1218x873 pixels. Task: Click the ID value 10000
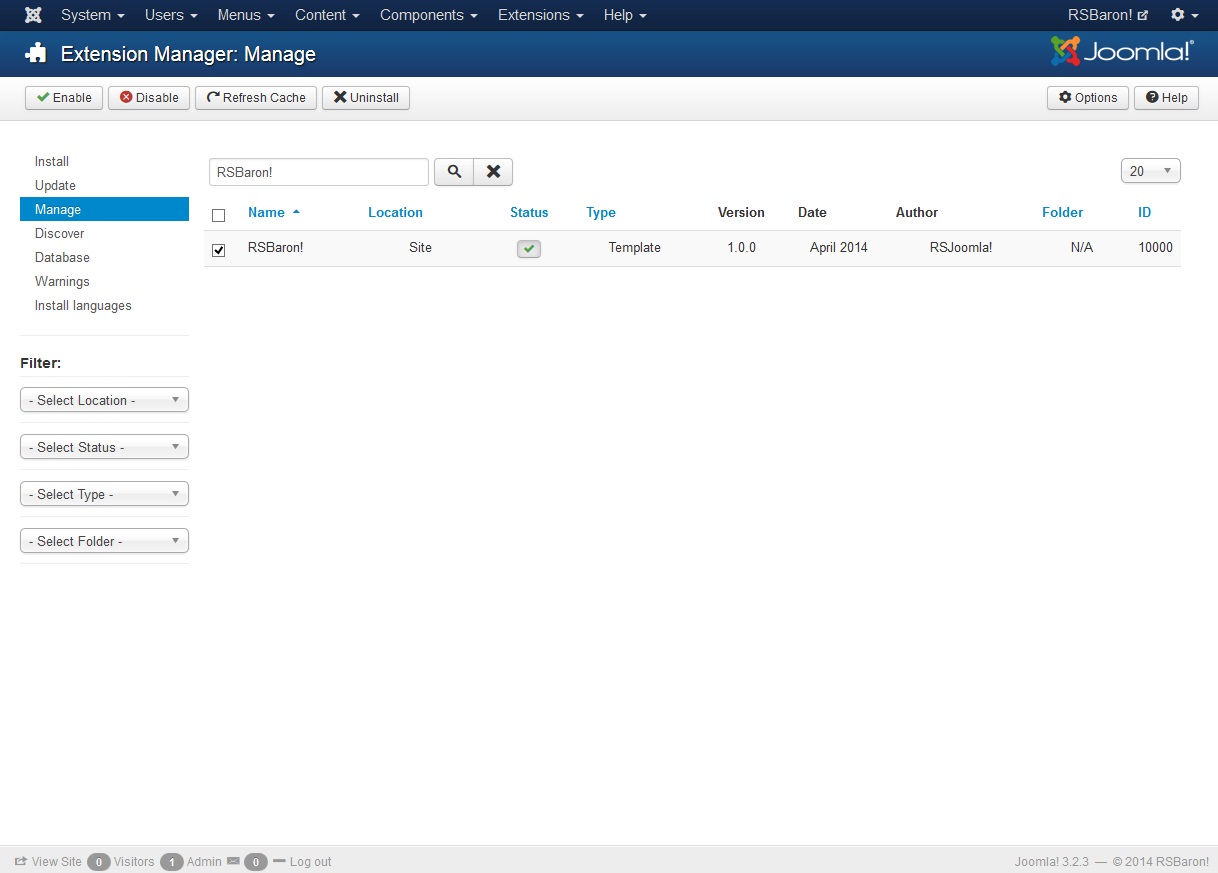pyautogui.click(x=1155, y=247)
